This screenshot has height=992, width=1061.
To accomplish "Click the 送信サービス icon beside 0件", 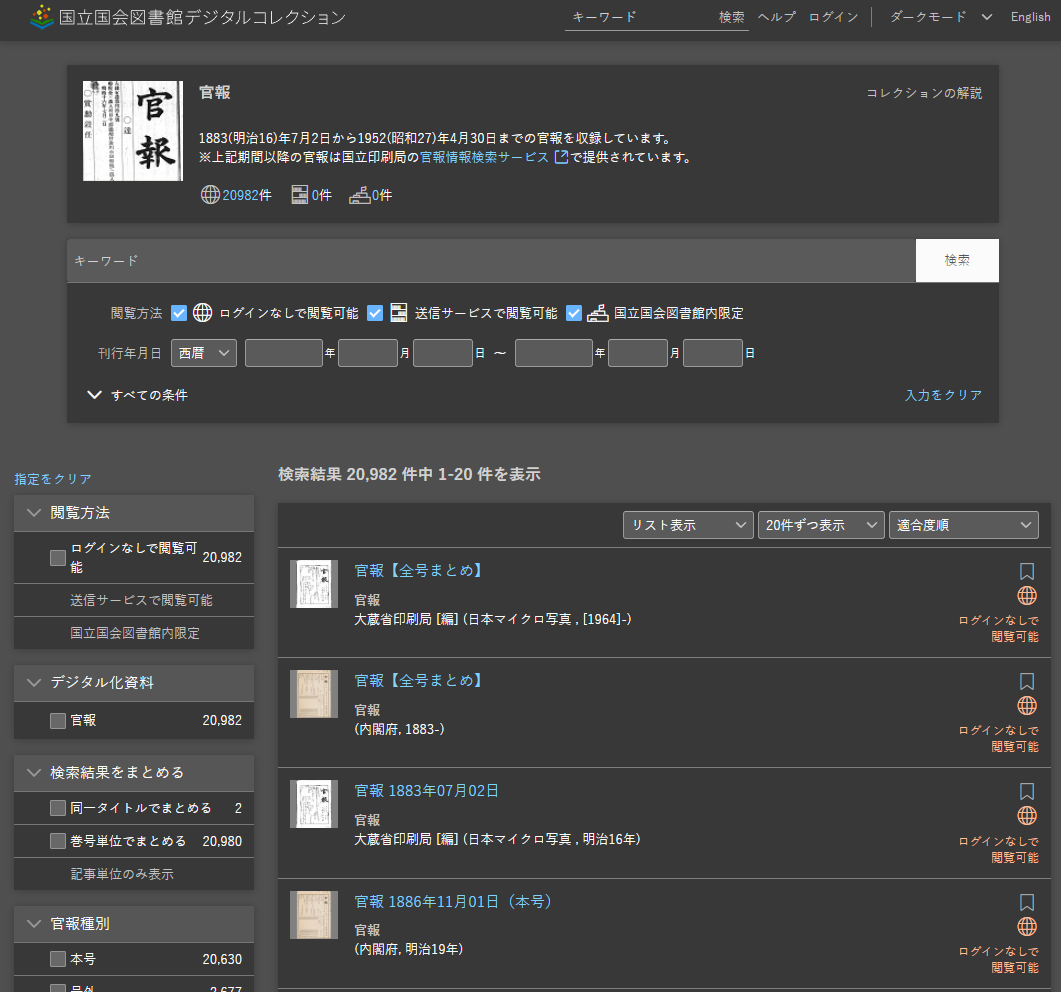I will pos(299,196).
